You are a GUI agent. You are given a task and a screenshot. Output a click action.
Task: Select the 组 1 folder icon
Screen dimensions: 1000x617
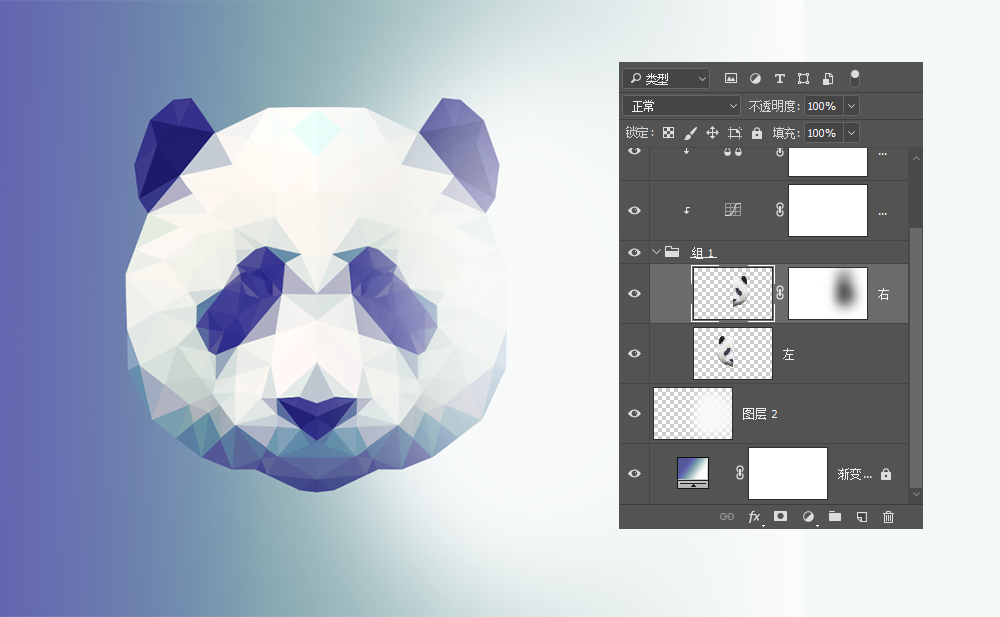coord(672,251)
